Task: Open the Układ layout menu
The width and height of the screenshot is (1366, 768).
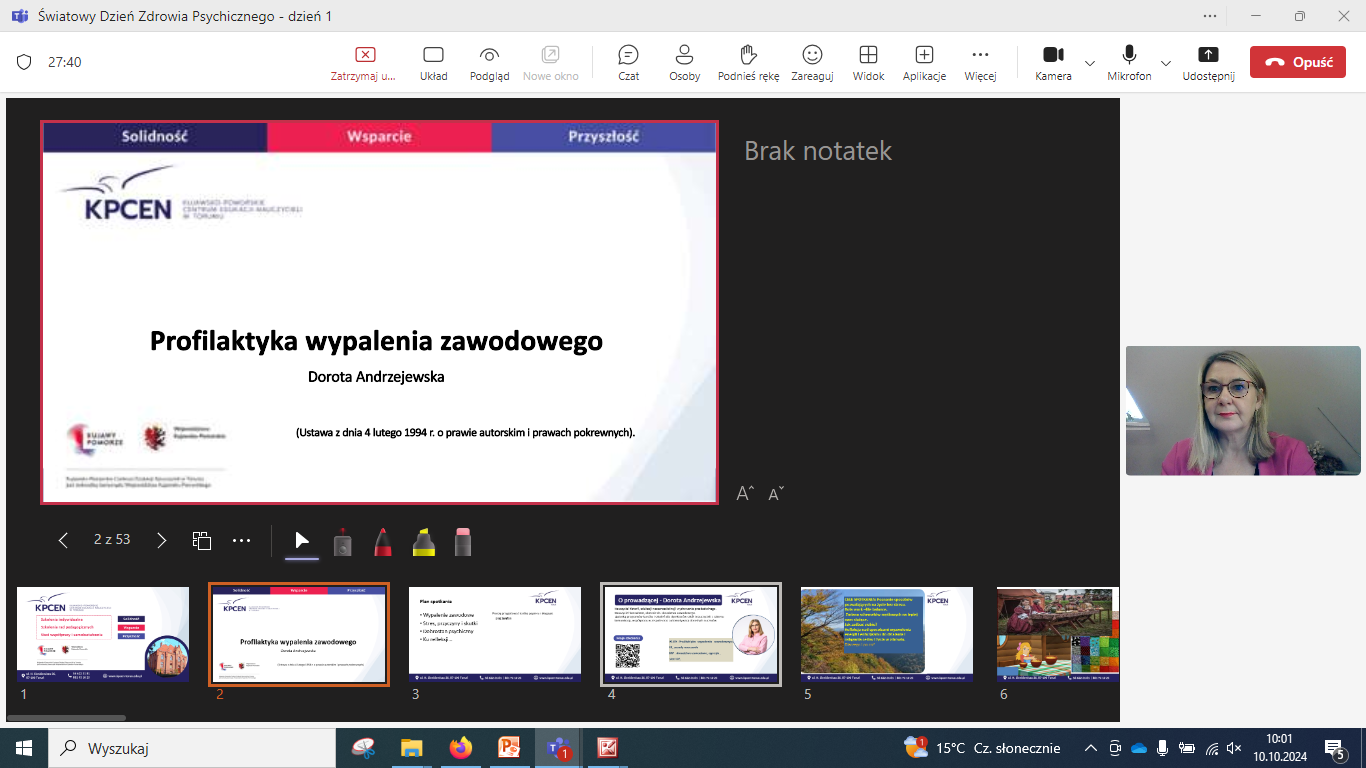Action: pyautogui.click(x=433, y=62)
